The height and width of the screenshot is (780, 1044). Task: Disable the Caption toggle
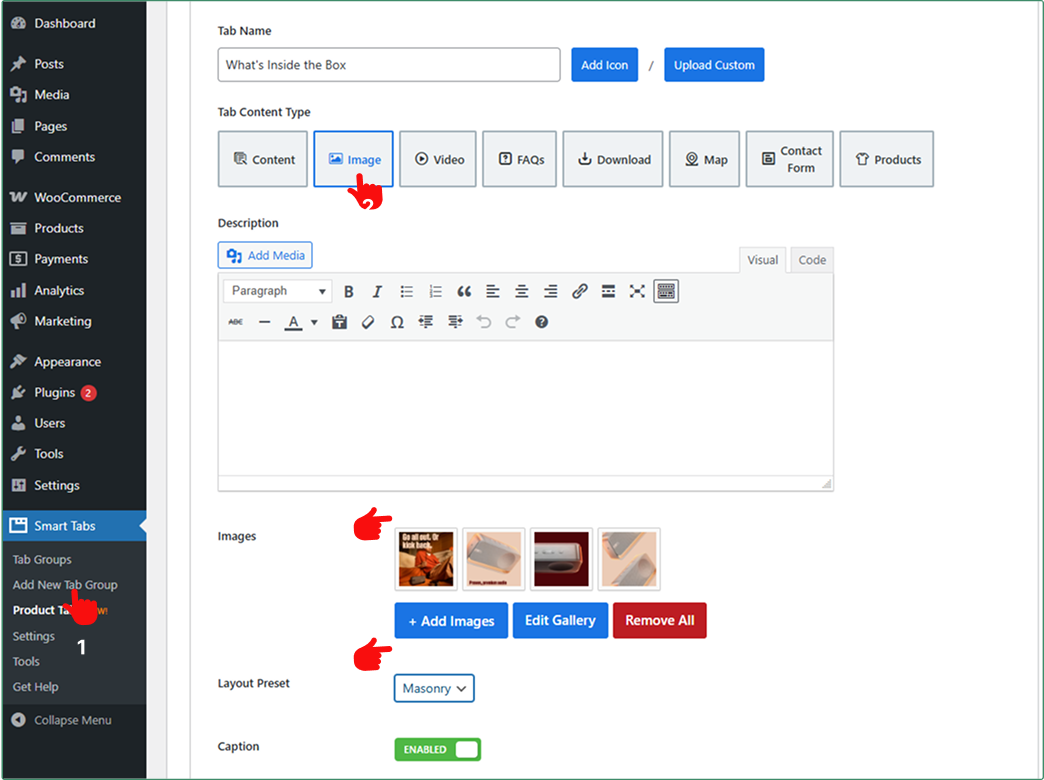coord(437,749)
